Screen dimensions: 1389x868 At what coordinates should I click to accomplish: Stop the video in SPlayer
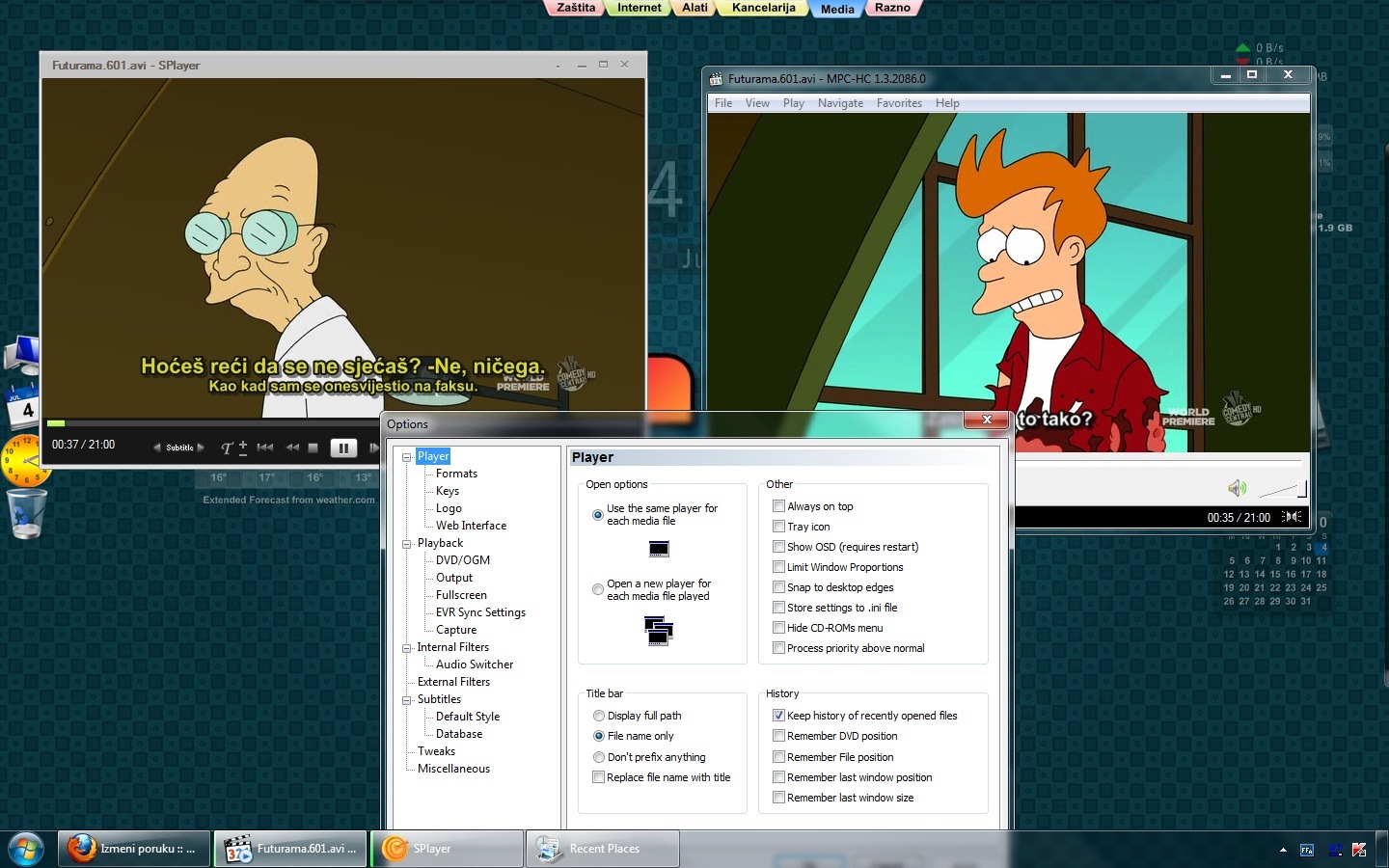(313, 448)
